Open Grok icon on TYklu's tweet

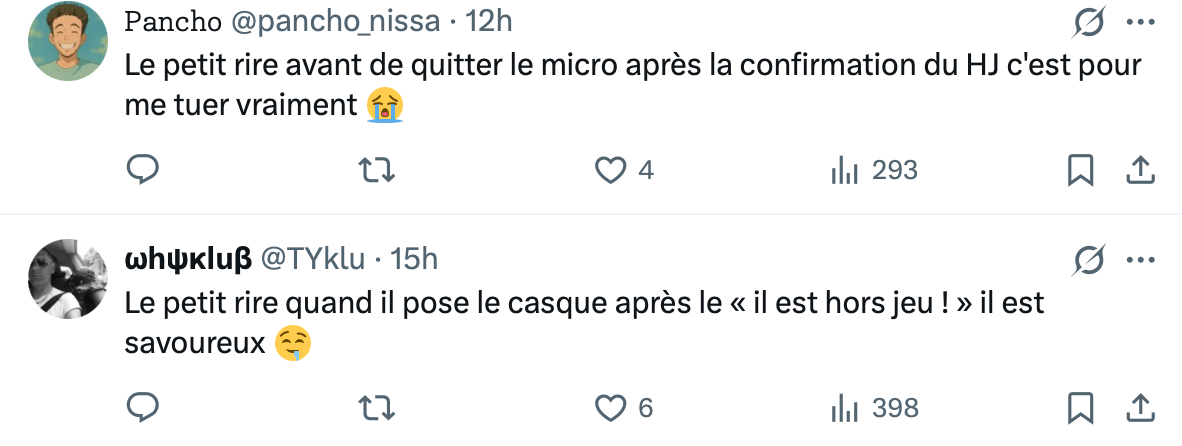point(1087,260)
